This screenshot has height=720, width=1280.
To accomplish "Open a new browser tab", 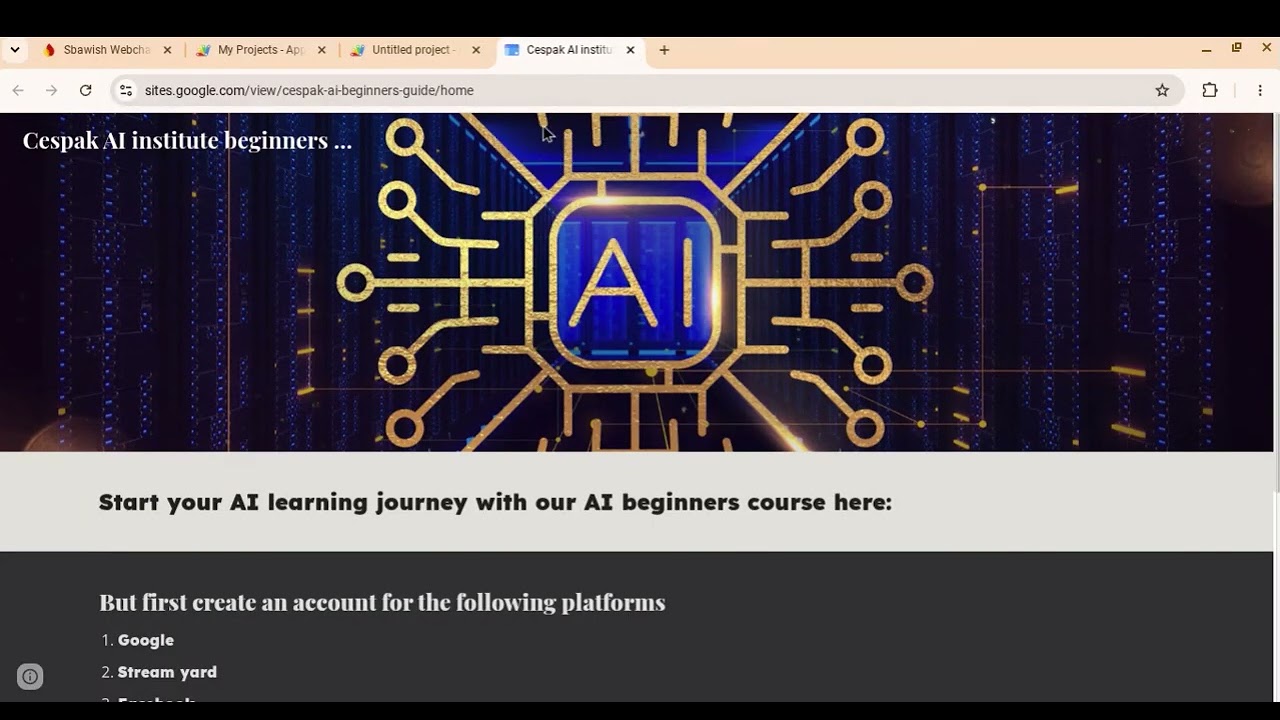I will (x=664, y=50).
